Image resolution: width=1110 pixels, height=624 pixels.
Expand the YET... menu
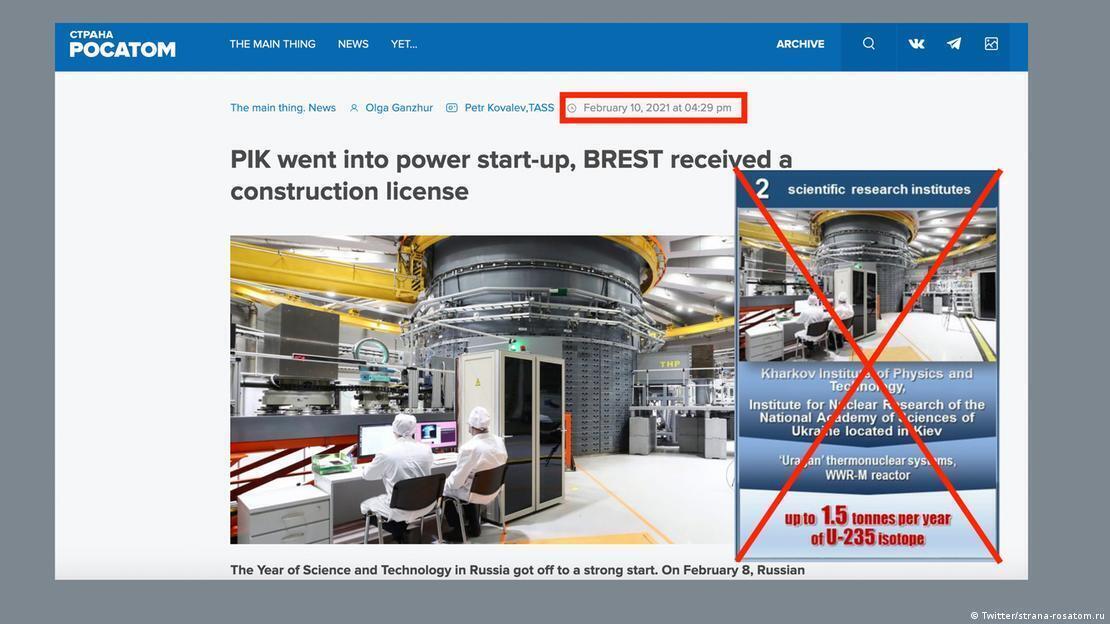pyautogui.click(x=404, y=44)
